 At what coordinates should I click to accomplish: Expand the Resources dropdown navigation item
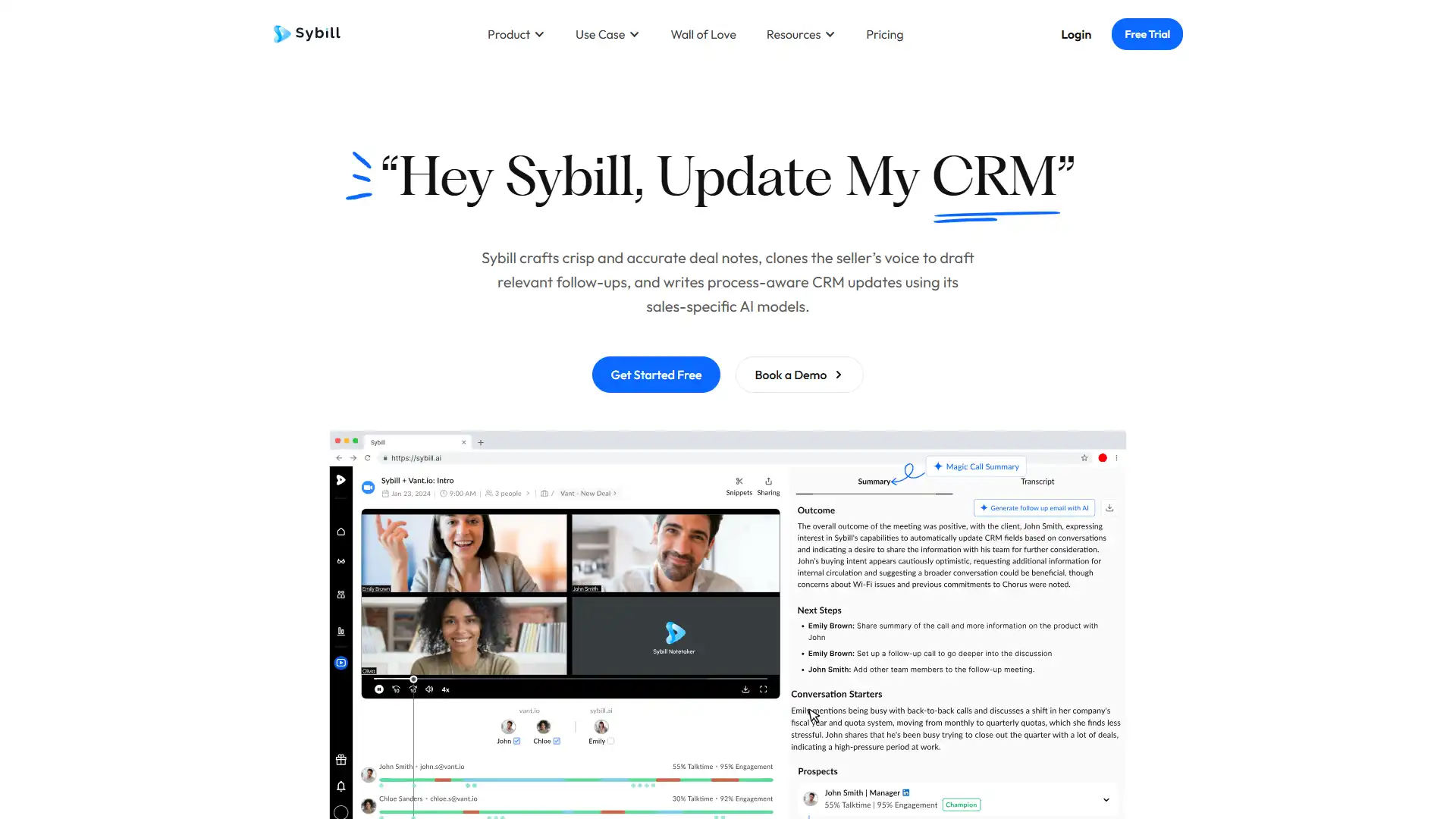pyautogui.click(x=800, y=34)
